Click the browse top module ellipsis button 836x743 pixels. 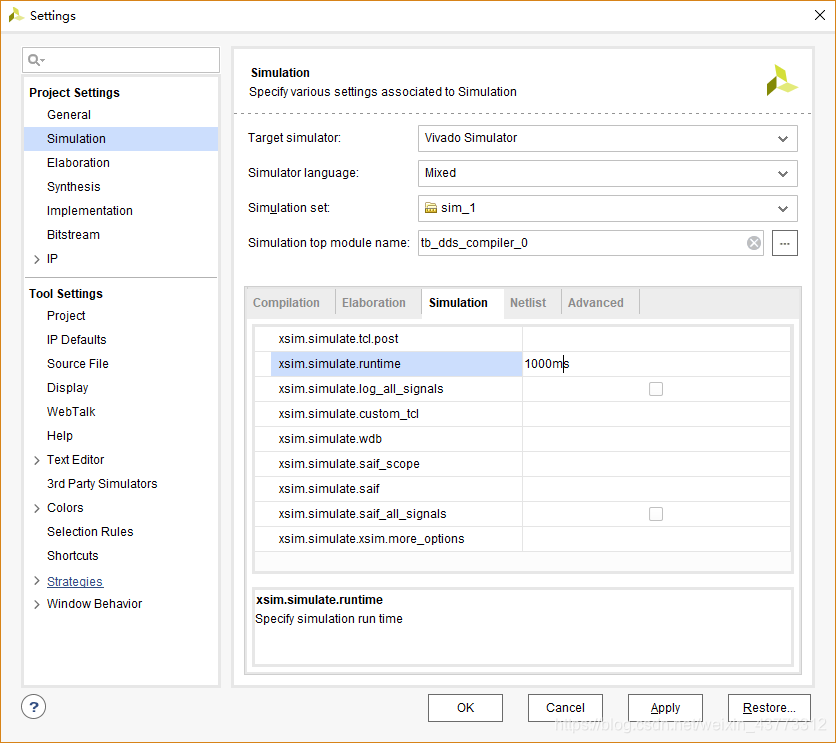pyautogui.click(x=785, y=243)
